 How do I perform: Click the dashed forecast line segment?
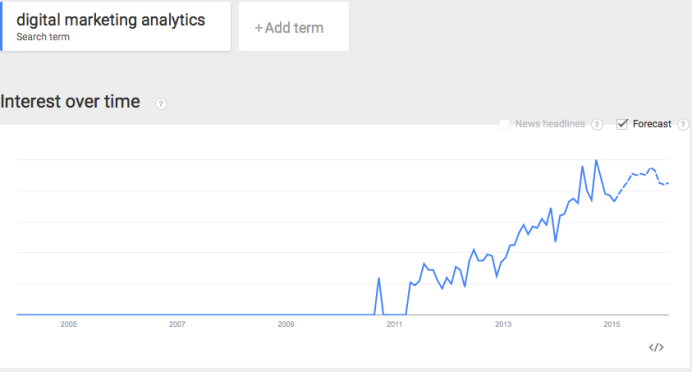tap(642, 179)
